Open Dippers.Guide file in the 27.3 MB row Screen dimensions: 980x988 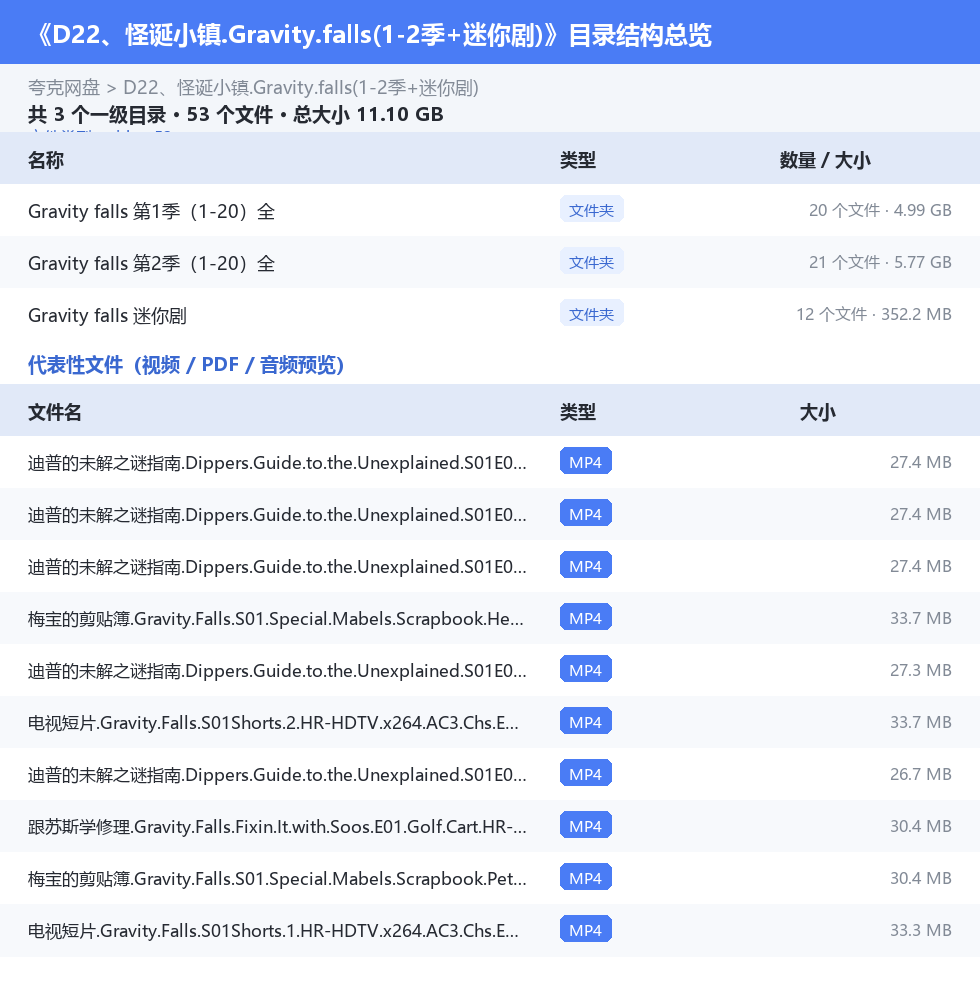[277, 671]
